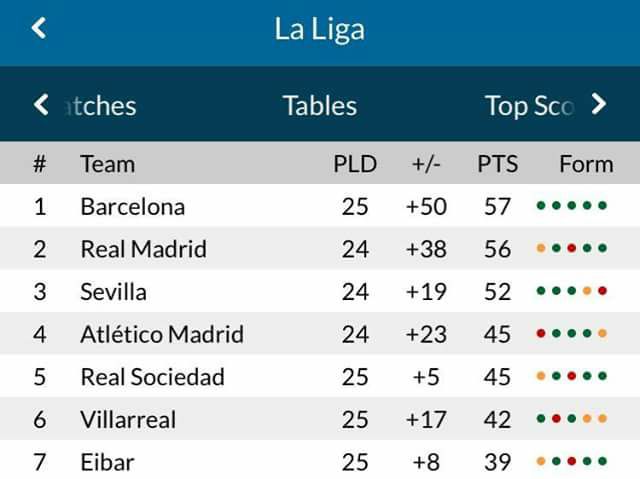
Task: Click Barcelona's form indicator dots
Action: (x=571, y=205)
